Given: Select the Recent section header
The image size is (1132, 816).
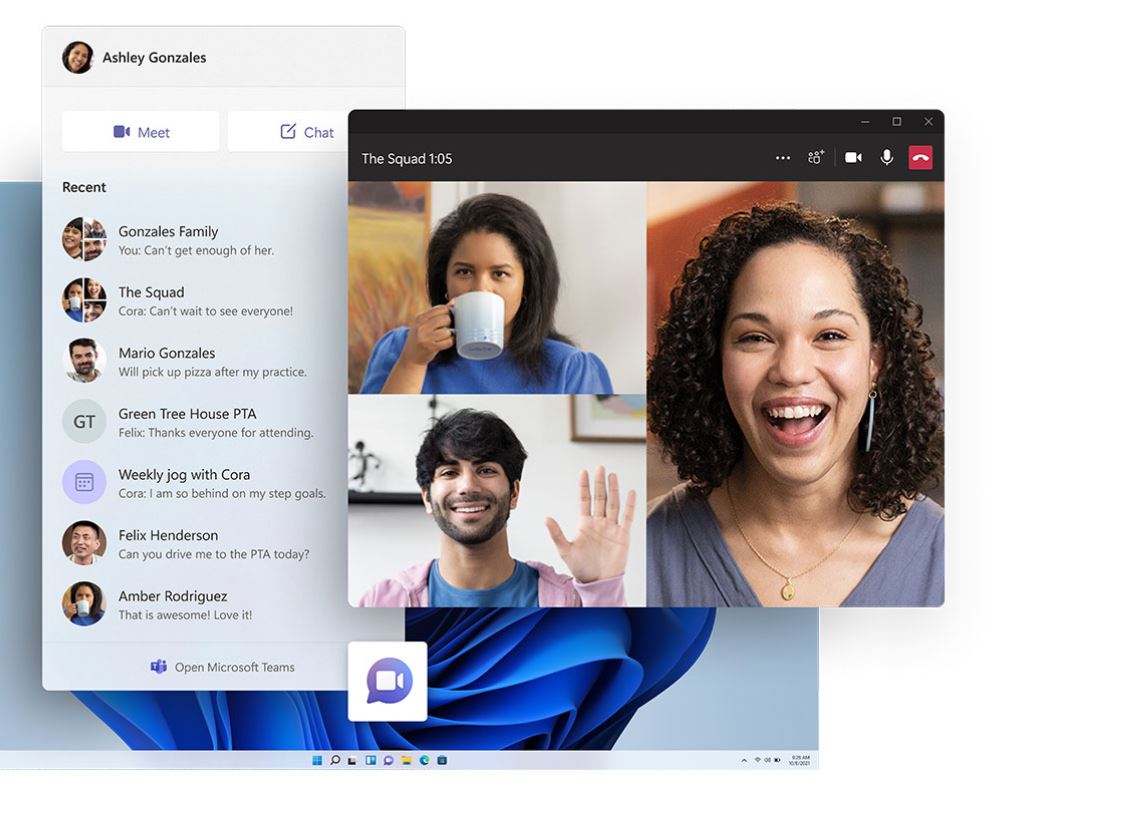Looking at the screenshot, I should click(x=84, y=187).
